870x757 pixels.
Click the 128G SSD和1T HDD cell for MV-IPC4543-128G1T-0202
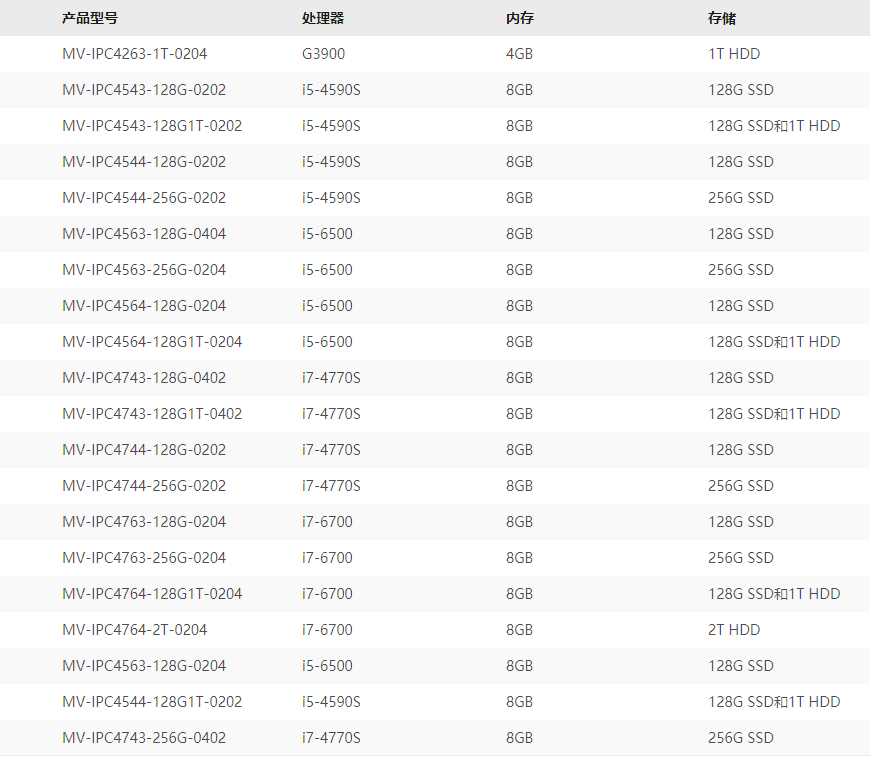[x=777, y=126]
